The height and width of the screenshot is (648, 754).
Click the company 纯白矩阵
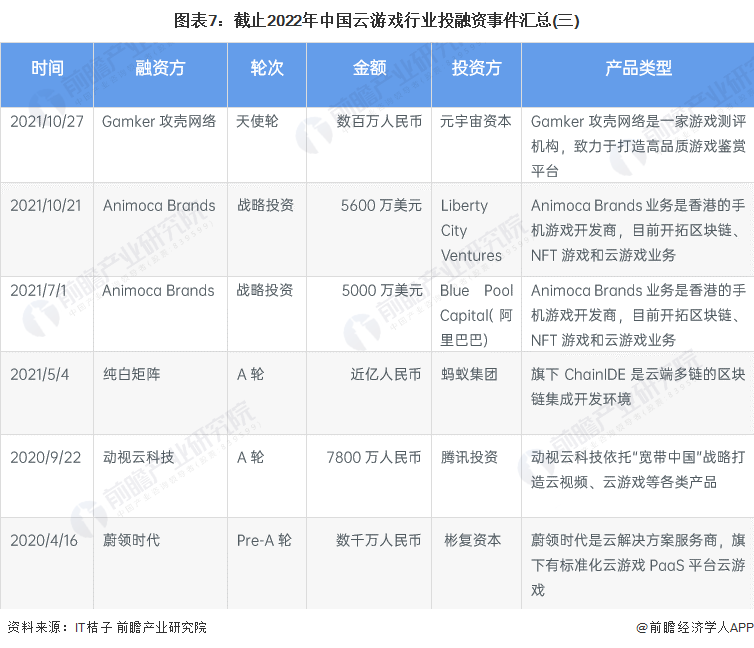point(131,374)
